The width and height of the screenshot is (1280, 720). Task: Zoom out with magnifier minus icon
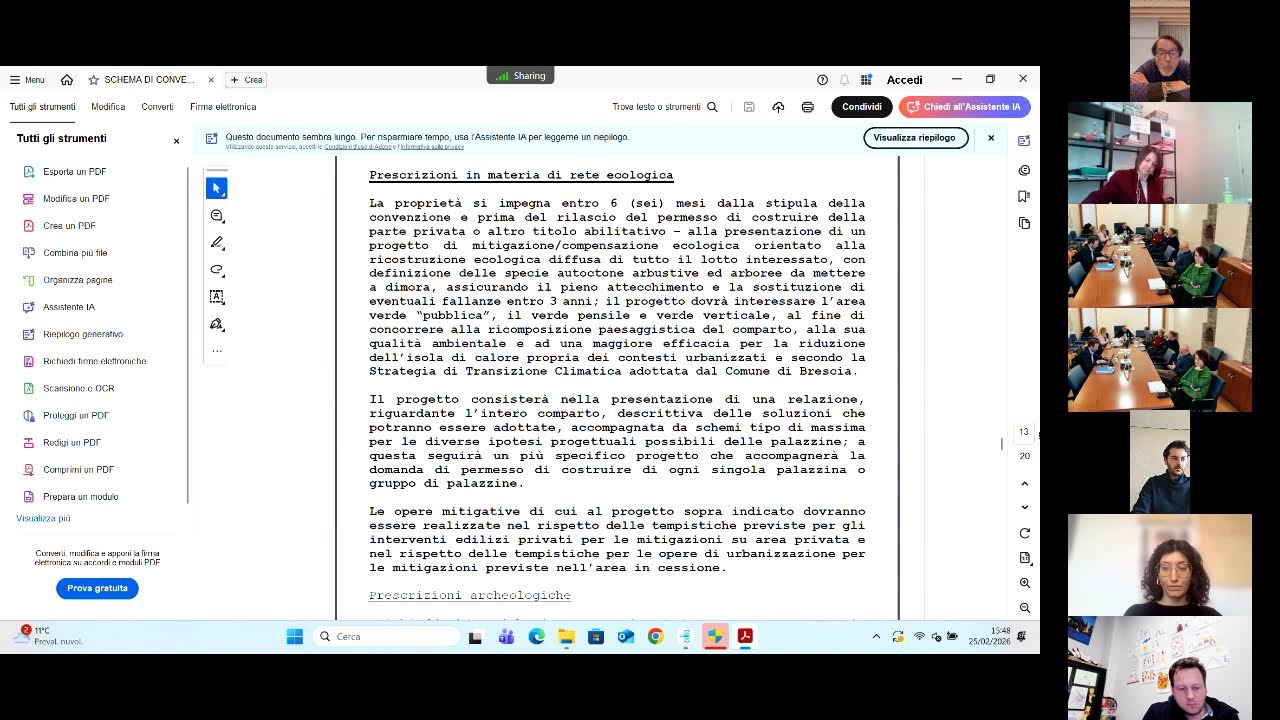1024,608
